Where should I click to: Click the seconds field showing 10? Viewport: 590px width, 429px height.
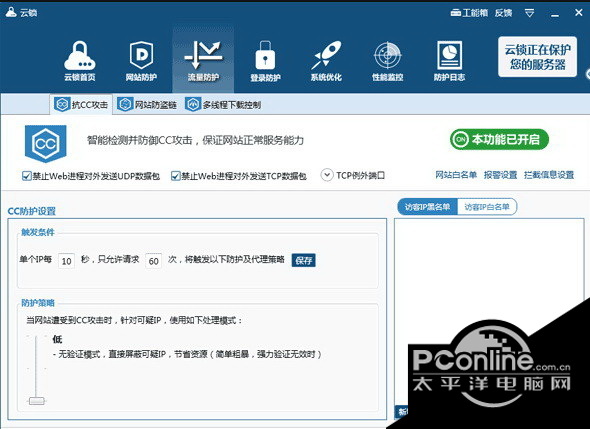point(66,261)
